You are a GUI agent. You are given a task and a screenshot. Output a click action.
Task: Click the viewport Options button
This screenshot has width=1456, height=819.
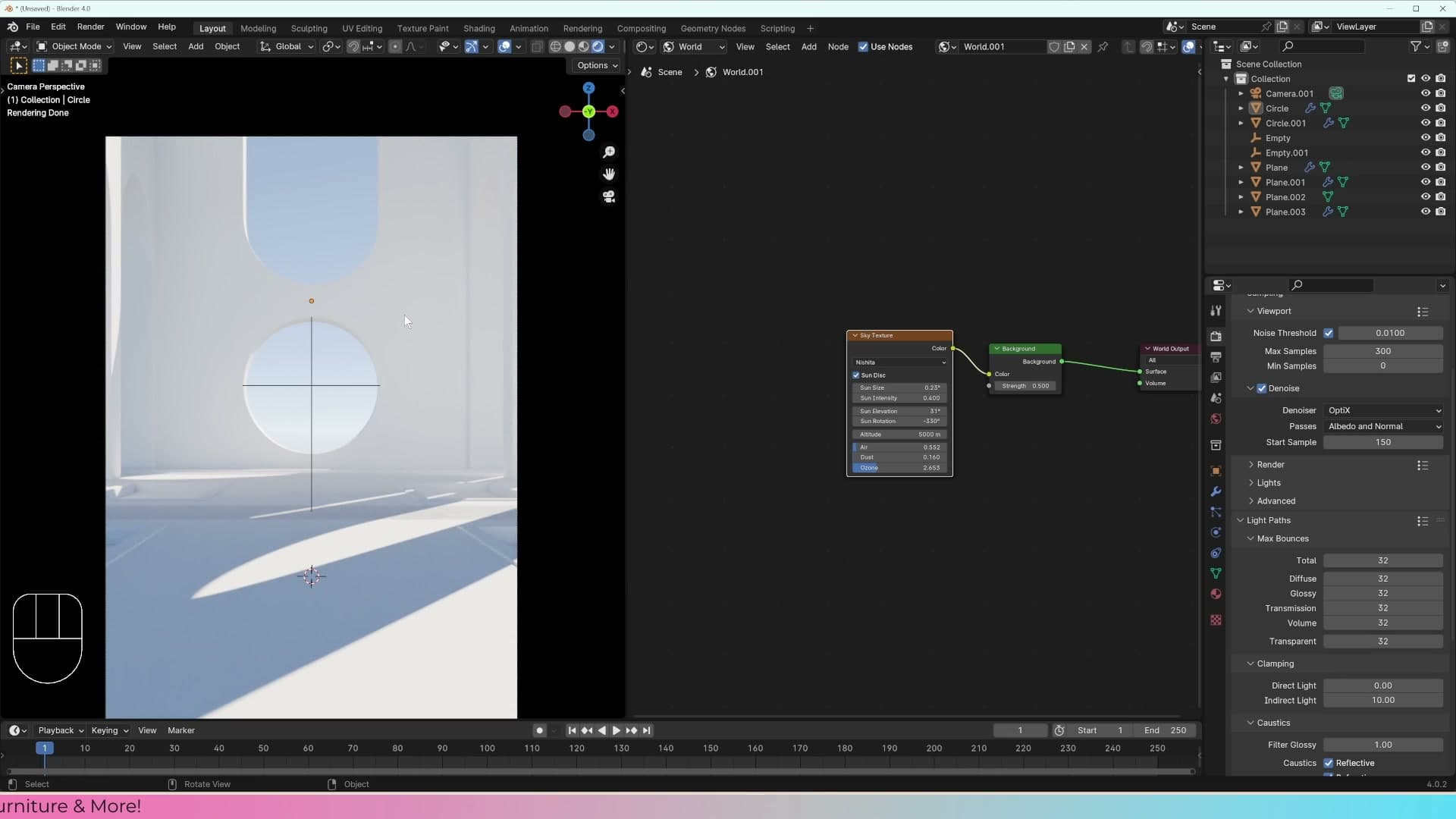tap(597, 65)
